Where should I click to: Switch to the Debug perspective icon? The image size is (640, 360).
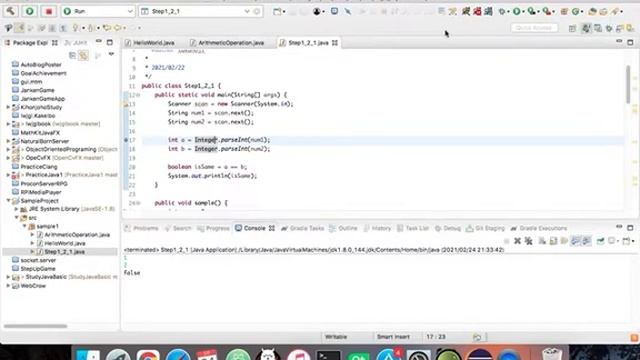pyautogui.click(x=609, y=28)
